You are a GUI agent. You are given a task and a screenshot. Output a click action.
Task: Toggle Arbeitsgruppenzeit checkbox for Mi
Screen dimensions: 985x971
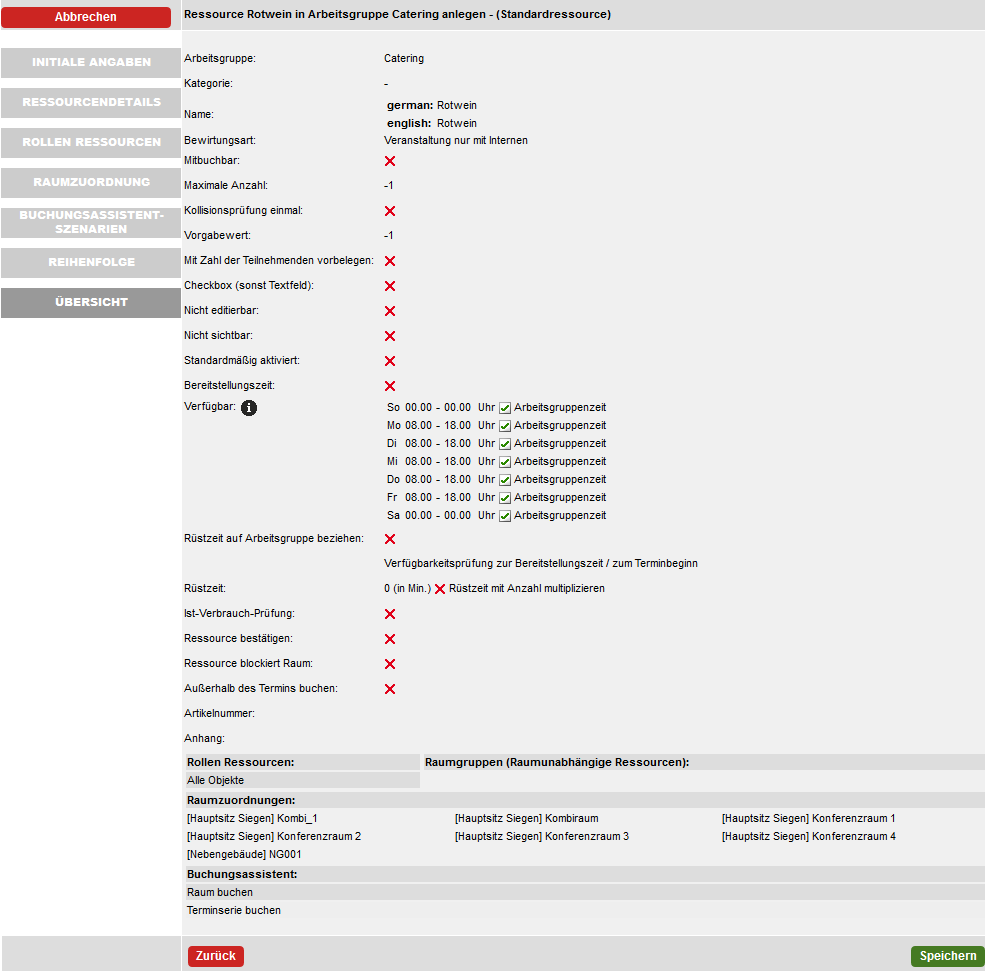tap(505, 462)
